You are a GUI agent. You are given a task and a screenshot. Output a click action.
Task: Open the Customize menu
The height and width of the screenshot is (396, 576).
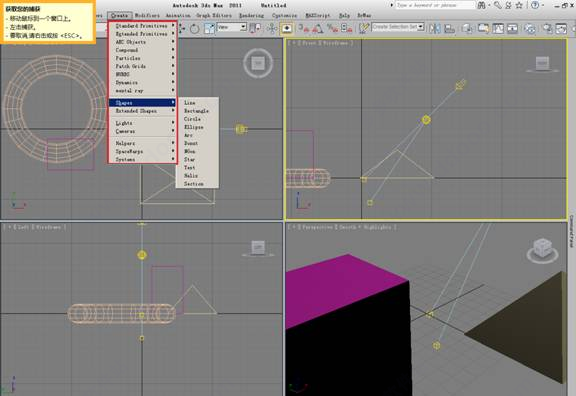click(284, 15)
